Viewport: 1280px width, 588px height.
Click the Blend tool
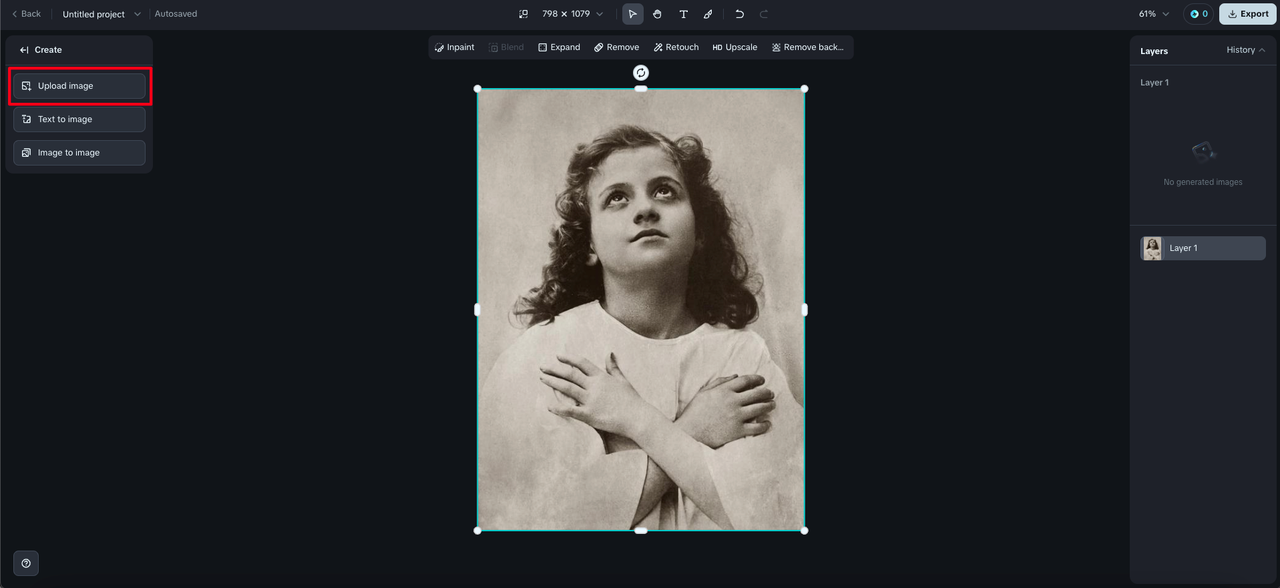(506, 47)
